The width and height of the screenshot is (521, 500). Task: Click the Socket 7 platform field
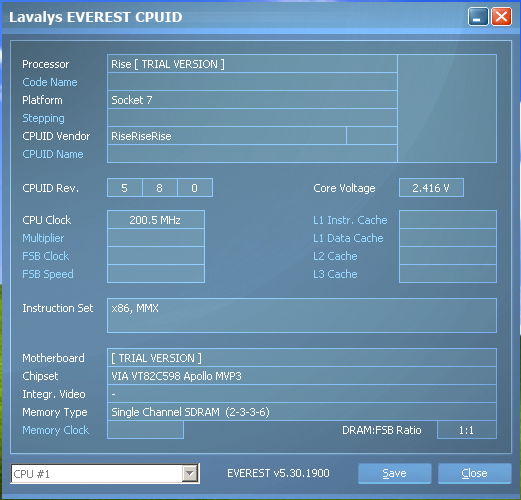[252, 100]
